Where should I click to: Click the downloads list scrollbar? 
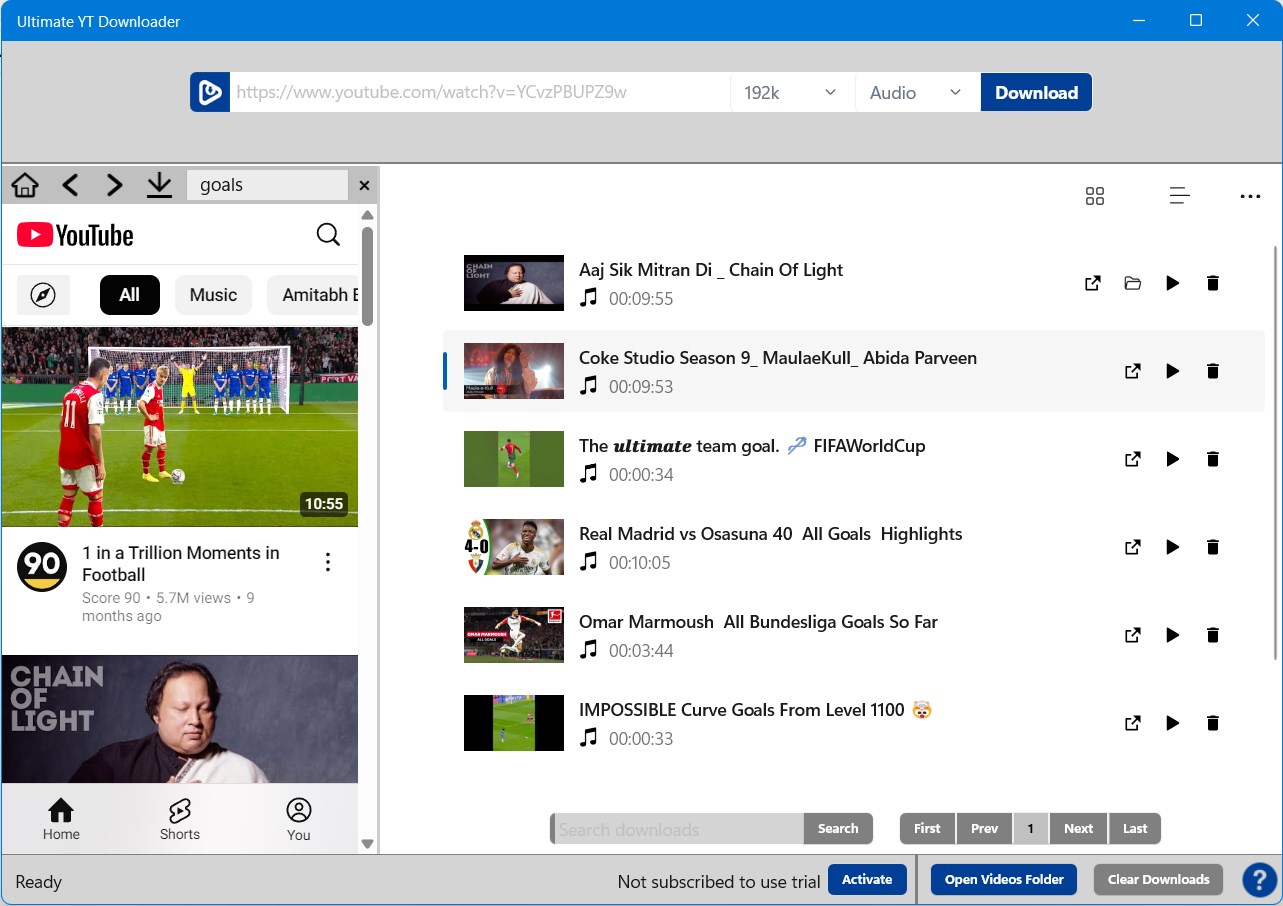coord(1275,453)
